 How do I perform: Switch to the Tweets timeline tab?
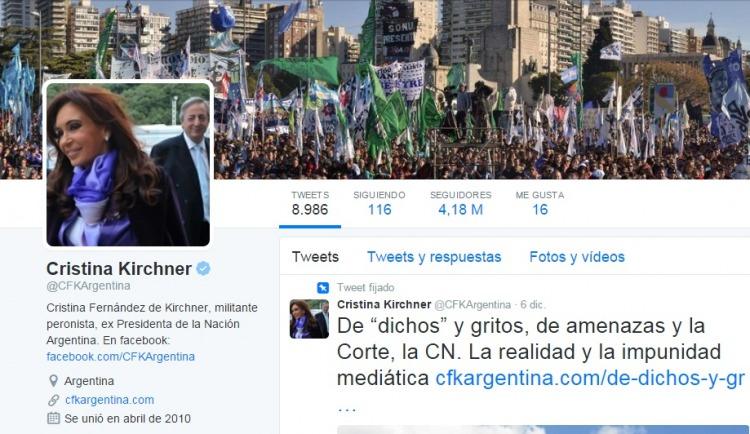click(315, 257)
